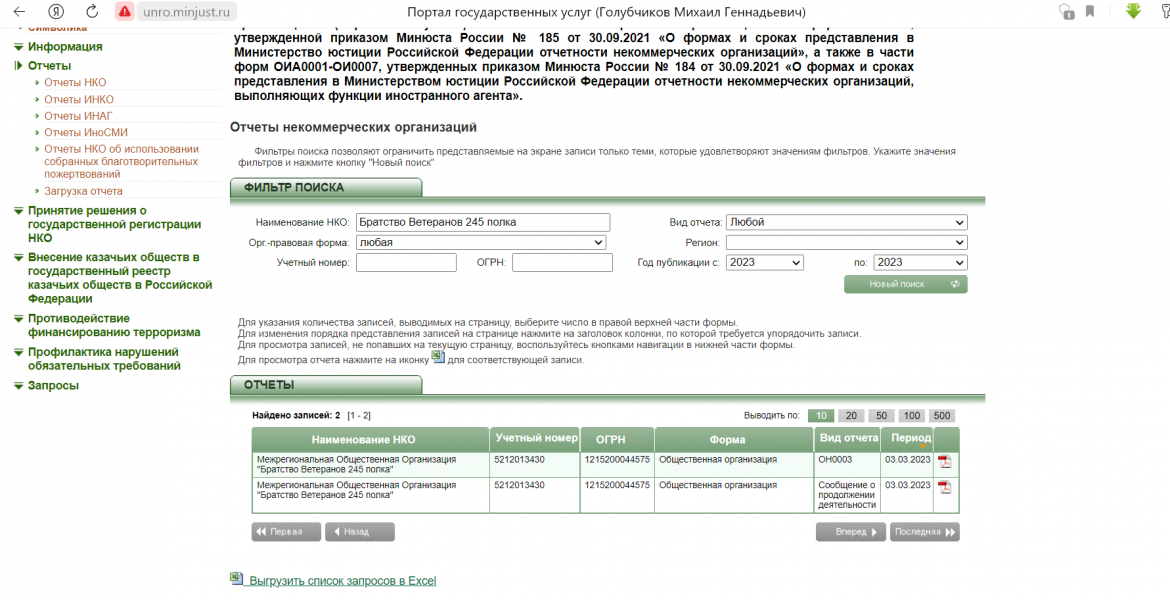Screen dimensions: 1170x600
Task: Select Отчеты ИноСМИ in the sidebar
Action: 86,132
